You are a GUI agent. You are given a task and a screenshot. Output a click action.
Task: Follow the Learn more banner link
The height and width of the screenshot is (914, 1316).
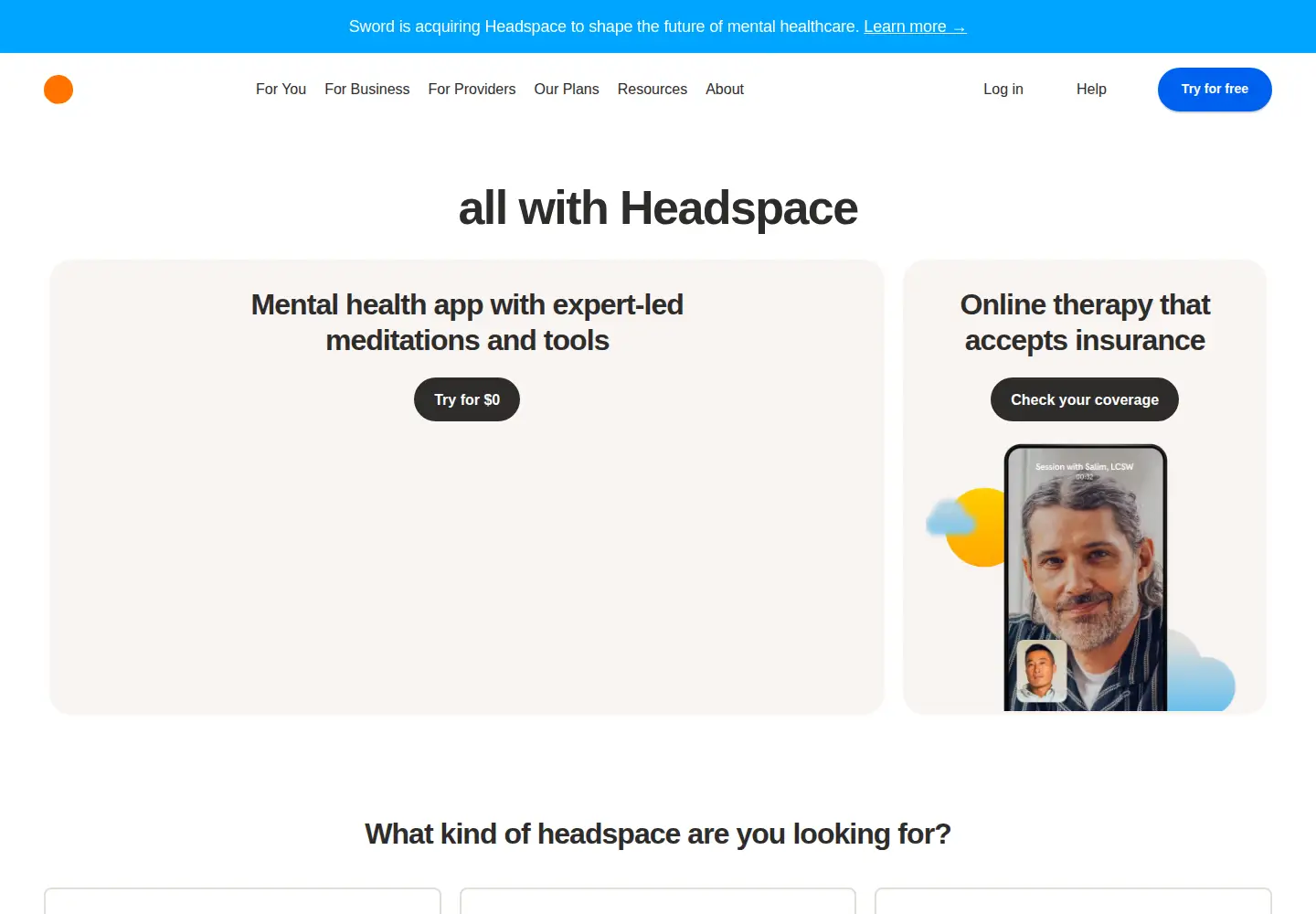915,27
